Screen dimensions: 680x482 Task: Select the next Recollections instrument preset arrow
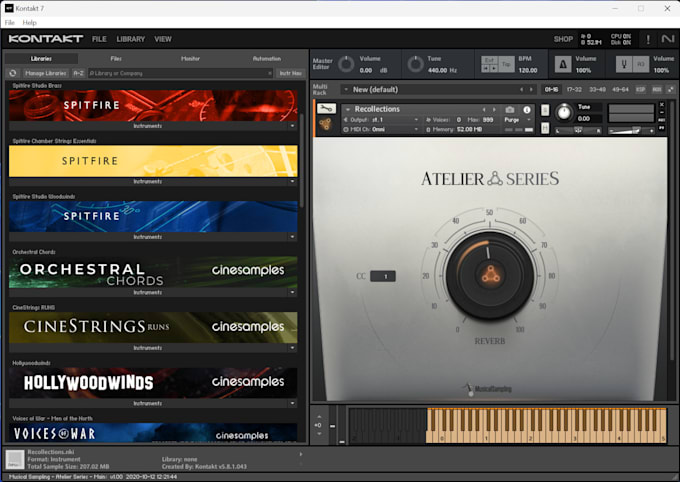coord(494,109)
